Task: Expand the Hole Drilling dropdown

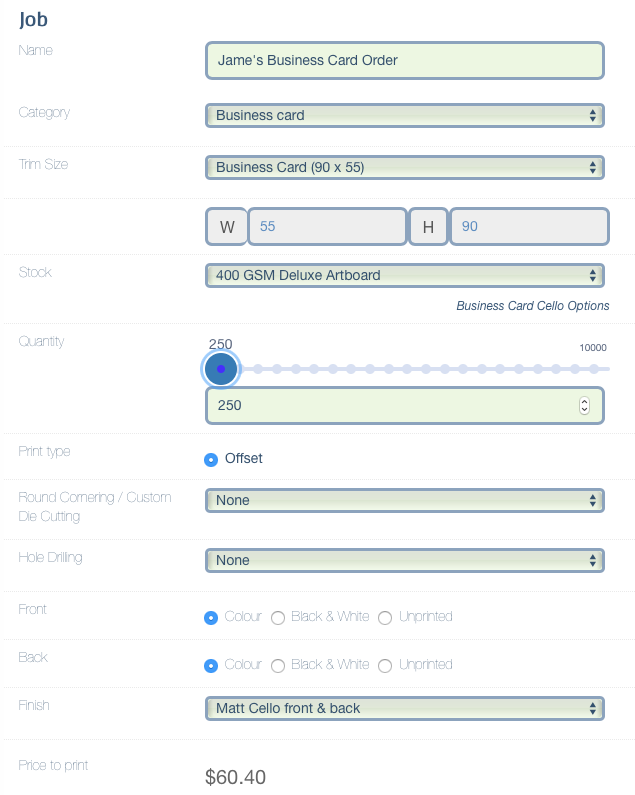Action: click(x=404, y=560)
